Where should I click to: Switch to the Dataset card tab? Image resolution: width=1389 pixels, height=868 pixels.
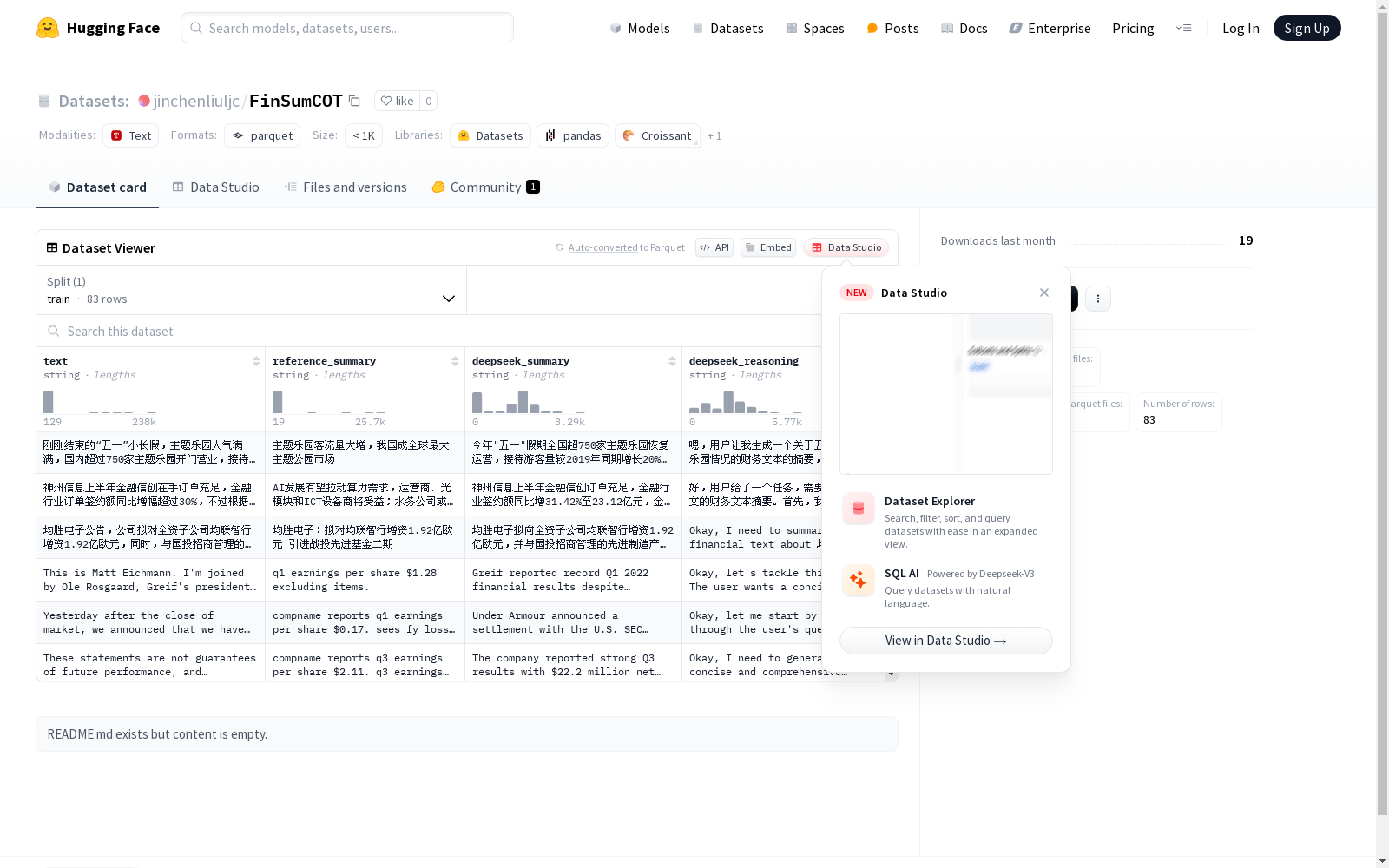click(97, 187)
